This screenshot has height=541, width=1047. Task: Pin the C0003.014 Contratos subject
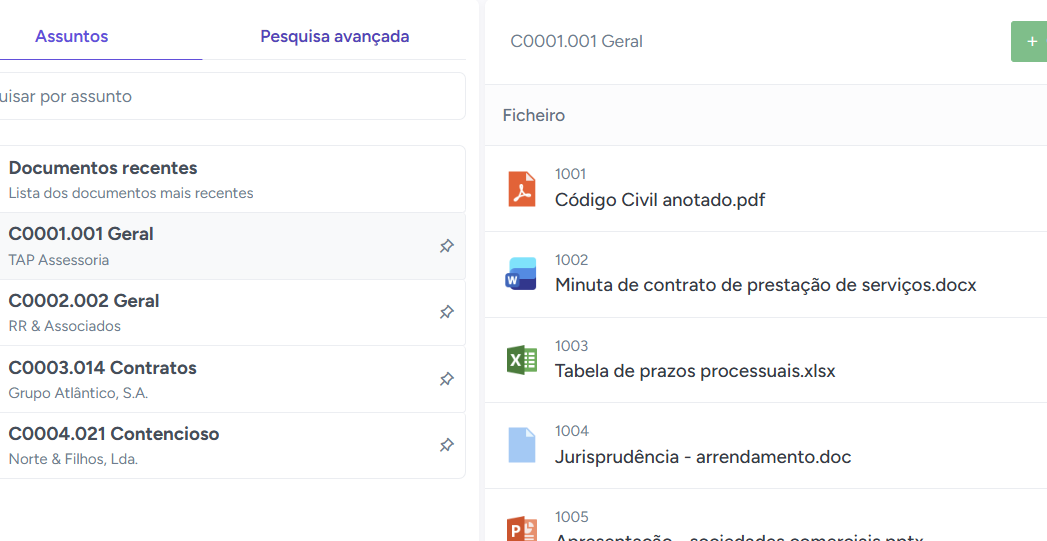pyautogui.click(x=447, y=379)
